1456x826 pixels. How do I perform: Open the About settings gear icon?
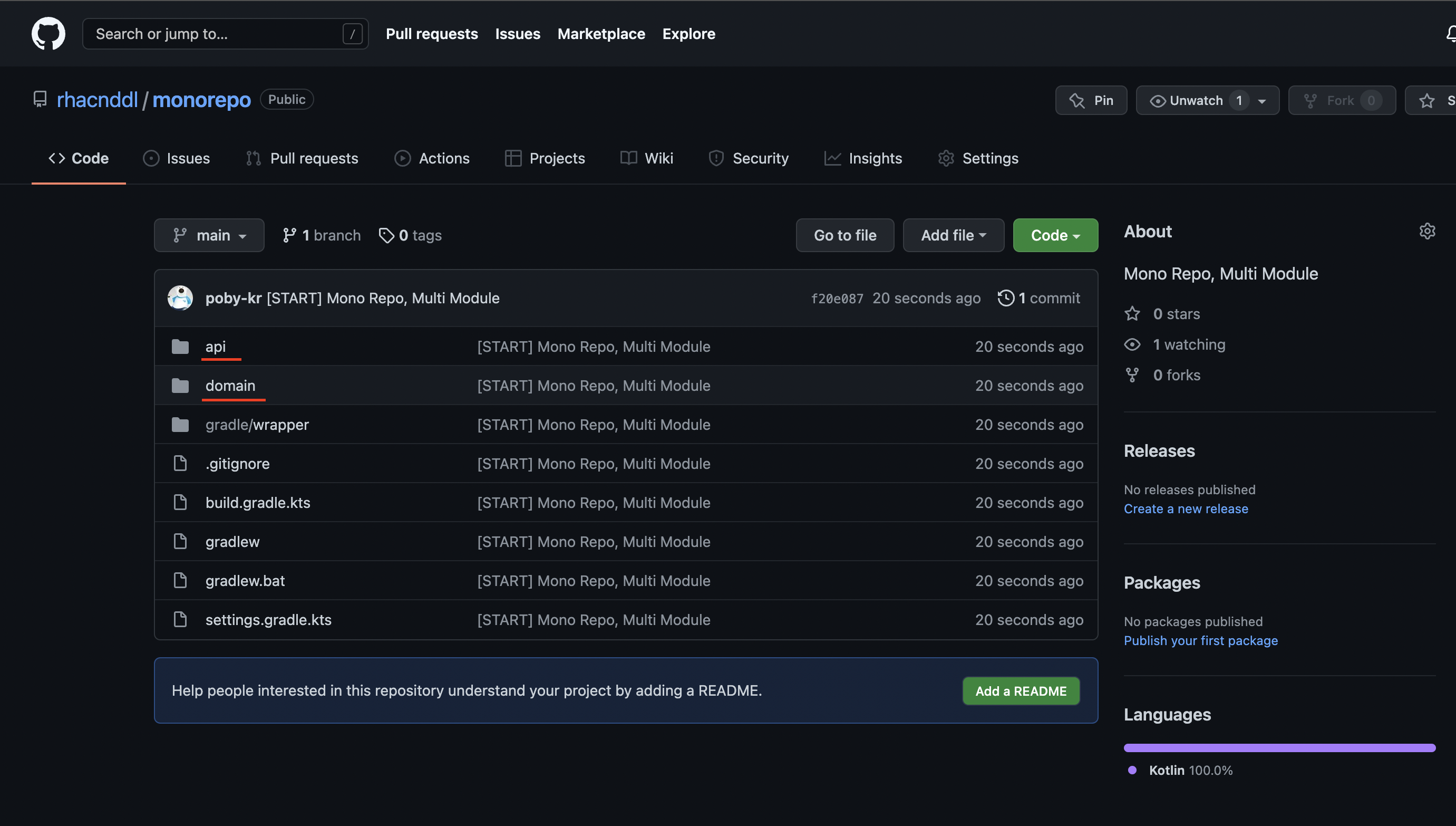point(1426,231)
